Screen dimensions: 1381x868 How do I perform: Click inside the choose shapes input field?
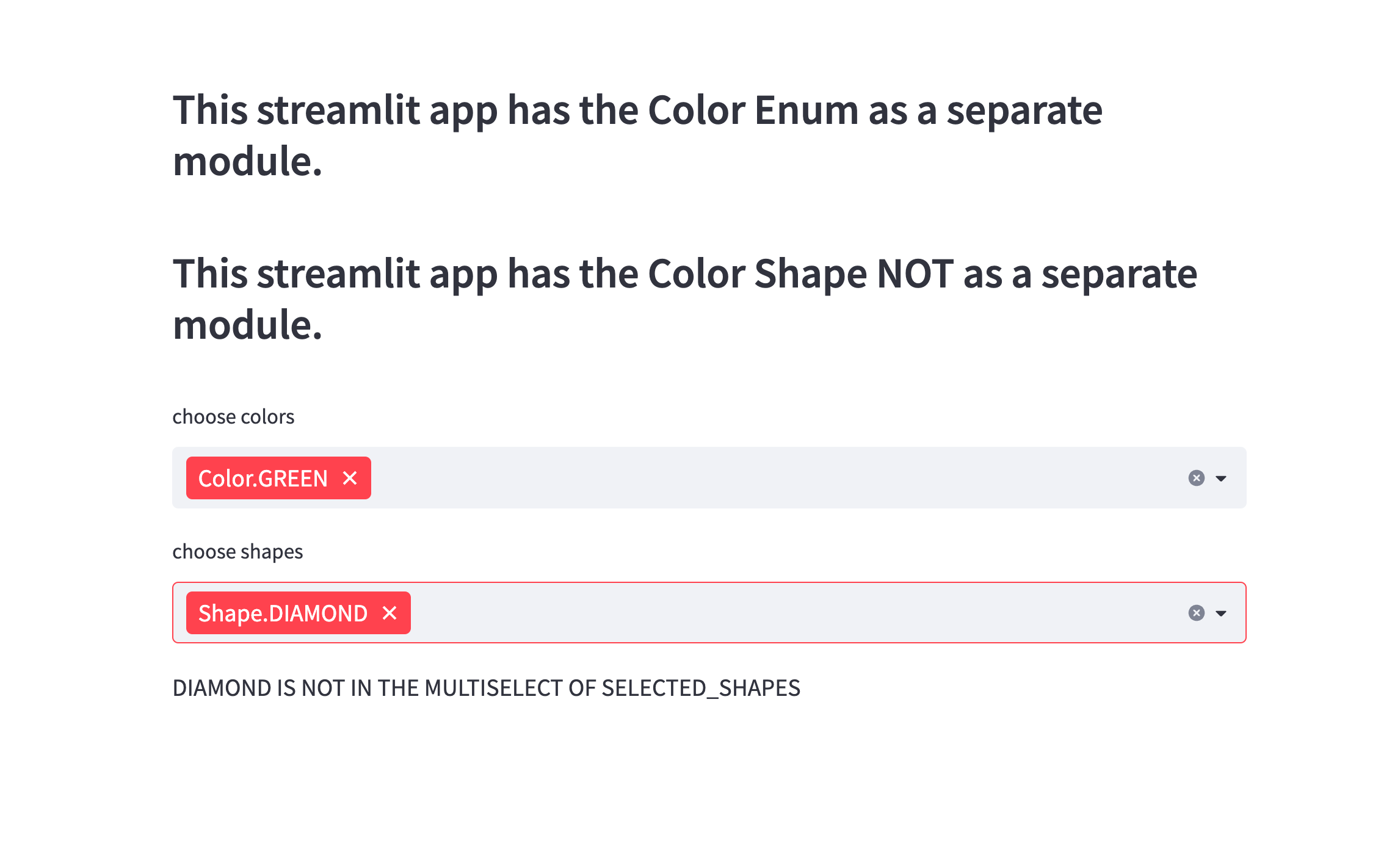point(733,612)
